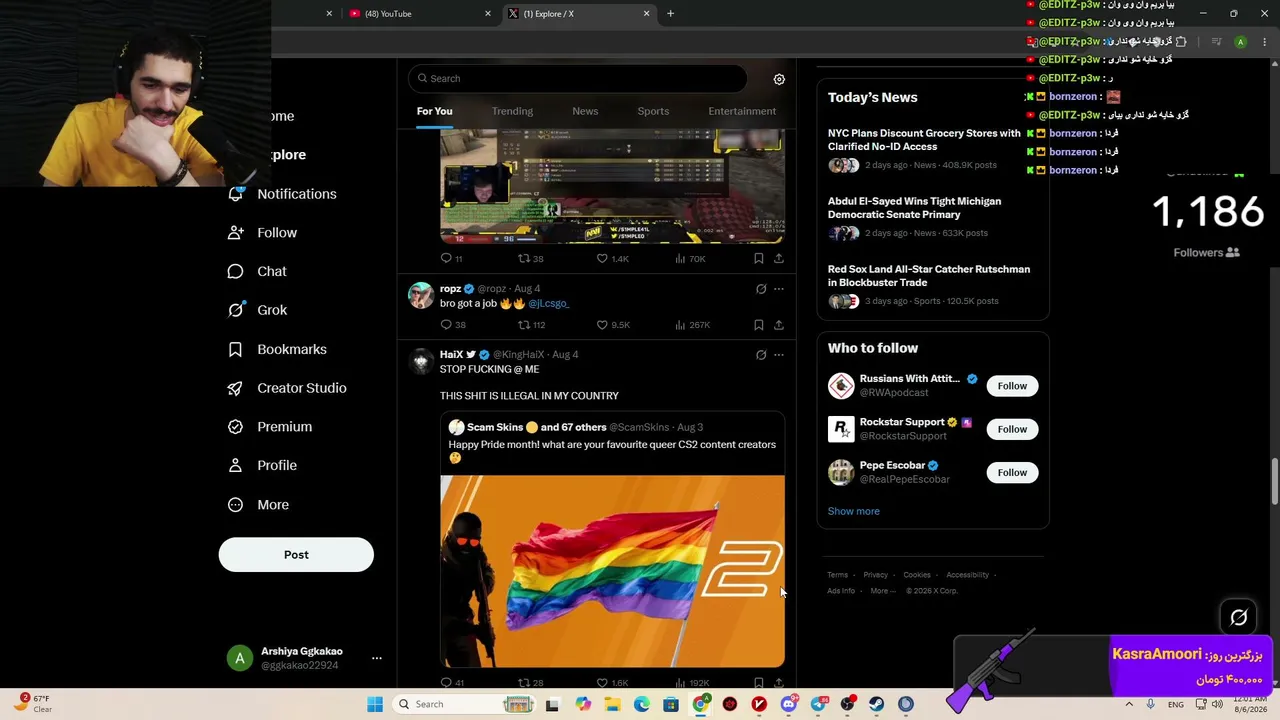Switch to the For You tab
The image size is (1280, 720).
pyautogui.click(x=434, y=111)
